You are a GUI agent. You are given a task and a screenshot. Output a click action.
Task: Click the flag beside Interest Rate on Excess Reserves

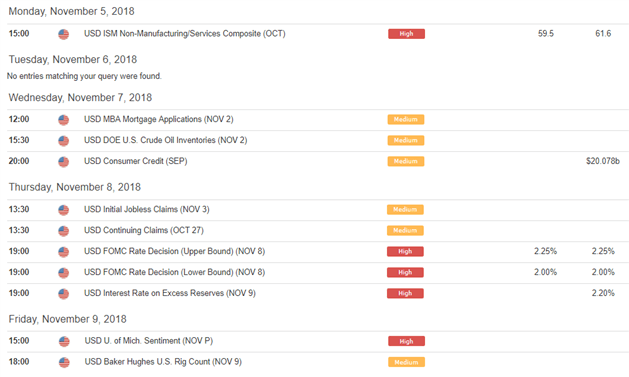point(63,294)
